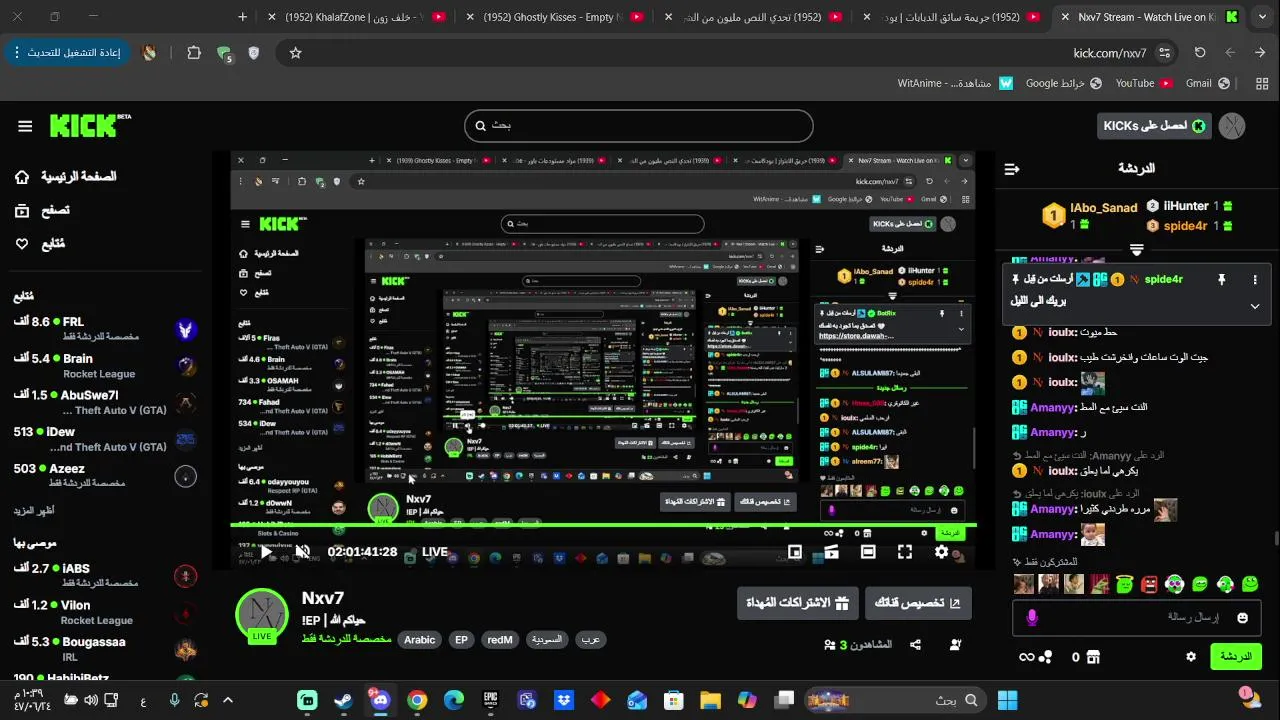Open Steam from the taskbar

pyautogui.click(x=343, y=700)
